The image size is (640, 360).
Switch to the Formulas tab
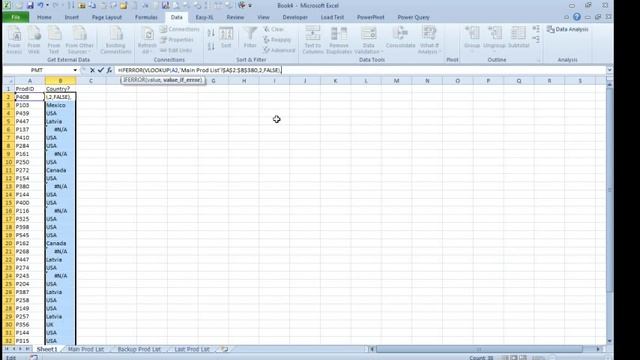pos(146,17)
